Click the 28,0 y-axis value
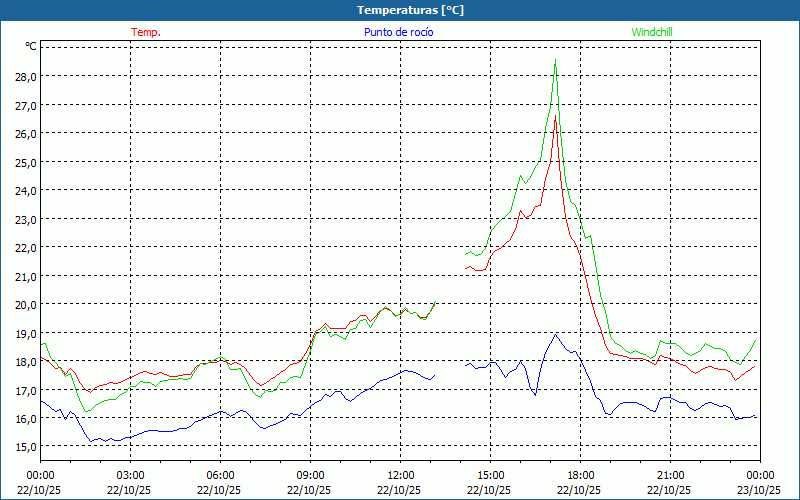Screen dimensions: 800x500 pos(25,76)
